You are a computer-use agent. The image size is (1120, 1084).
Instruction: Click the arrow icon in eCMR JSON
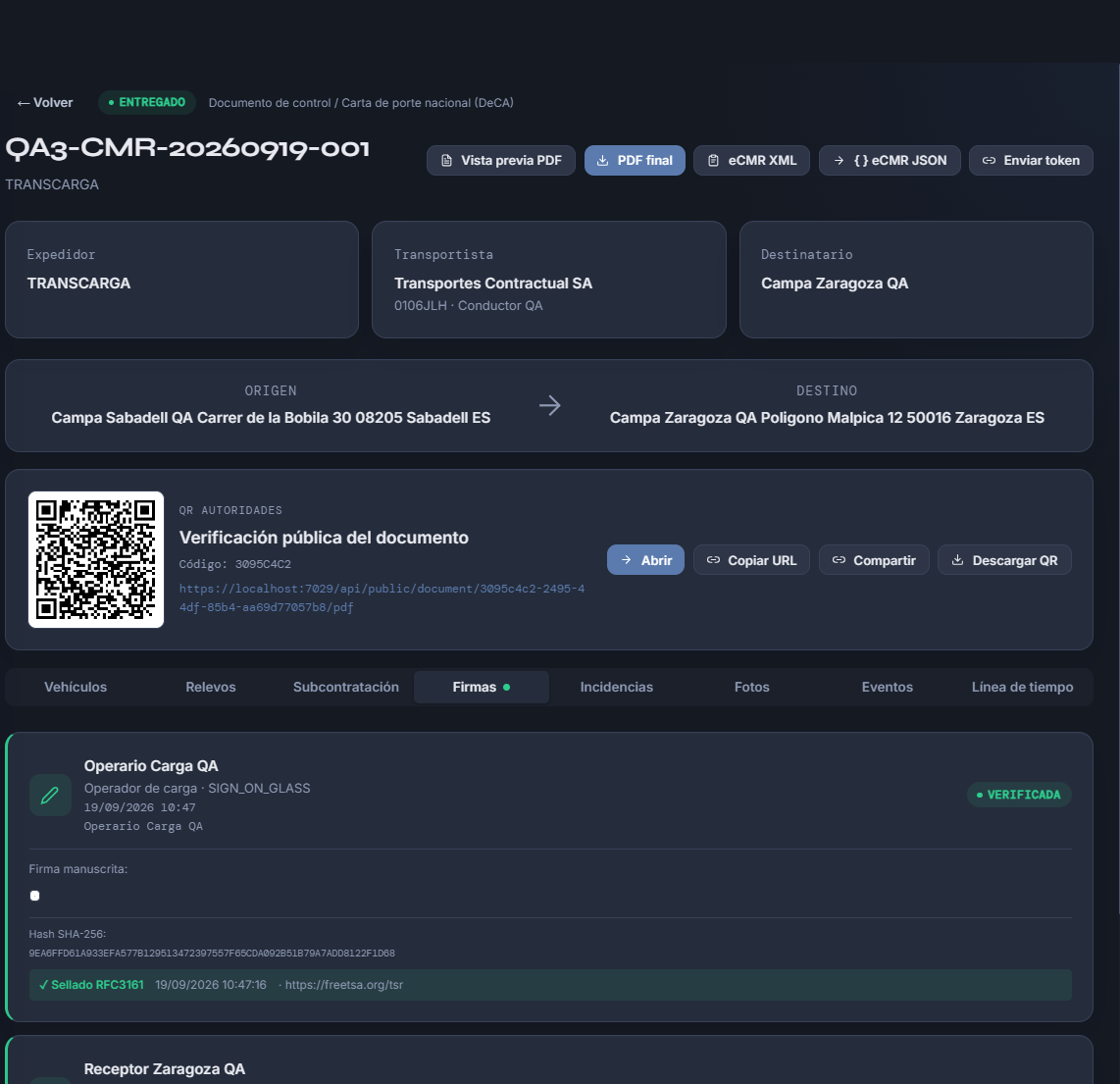pyautogui.click(x=839, y=161)
